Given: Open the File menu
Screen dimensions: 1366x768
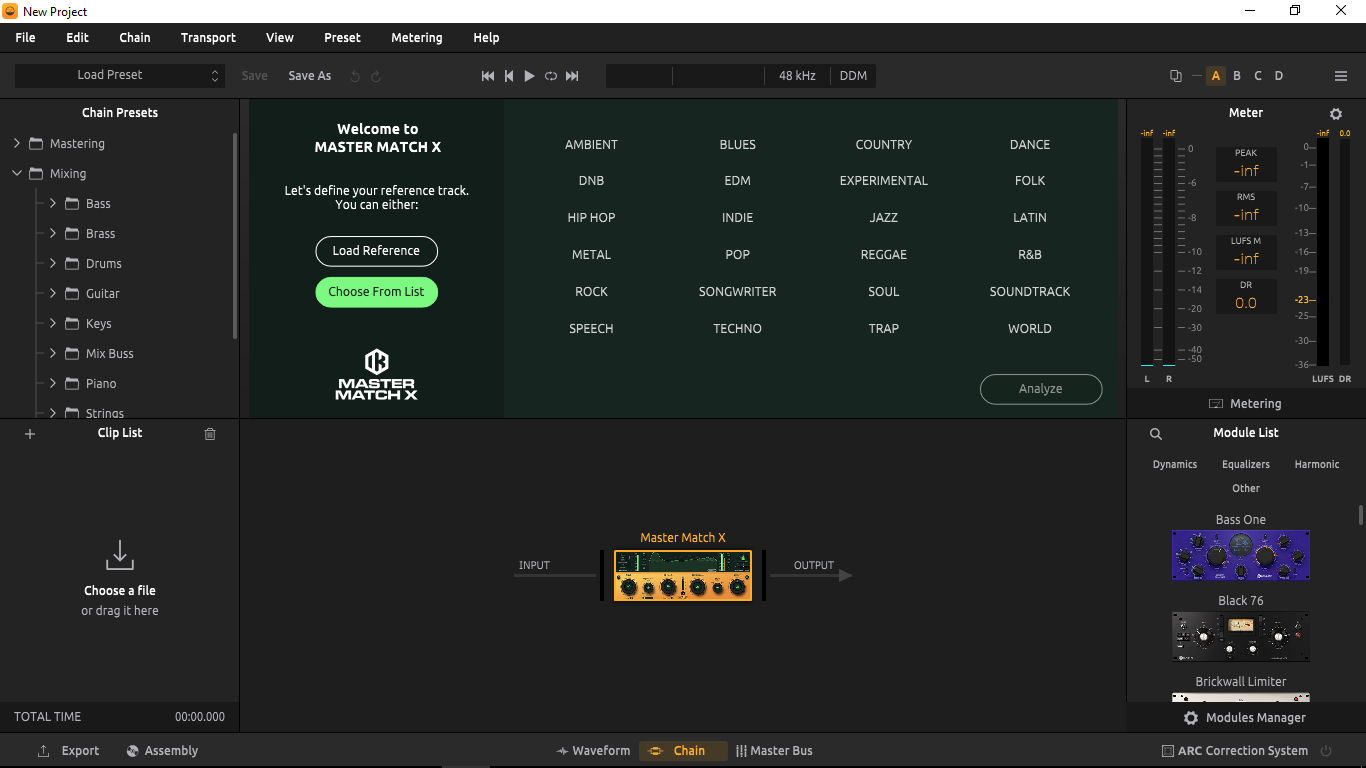Looking at the screenshot, I should point(25,38).
